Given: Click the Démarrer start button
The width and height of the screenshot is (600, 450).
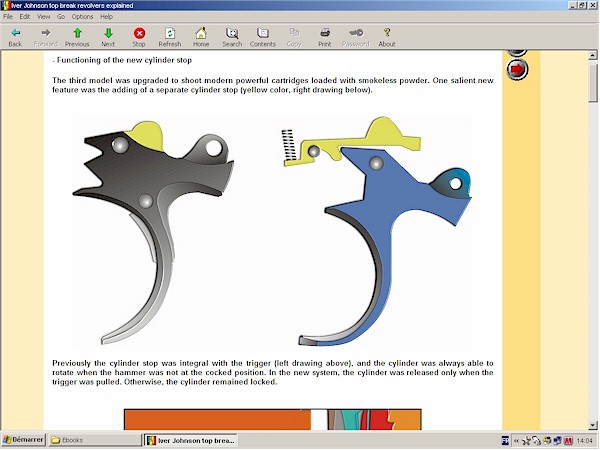Looking at the screenshot, I should point(24,440).
